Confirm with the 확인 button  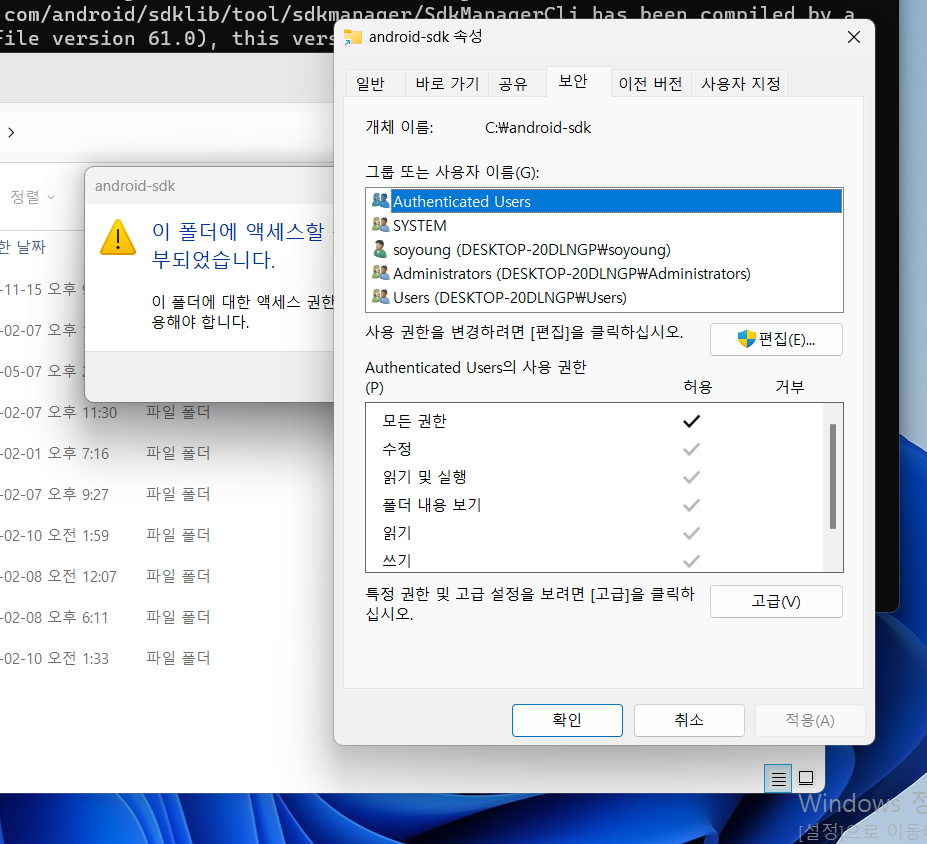pos(567,720)
